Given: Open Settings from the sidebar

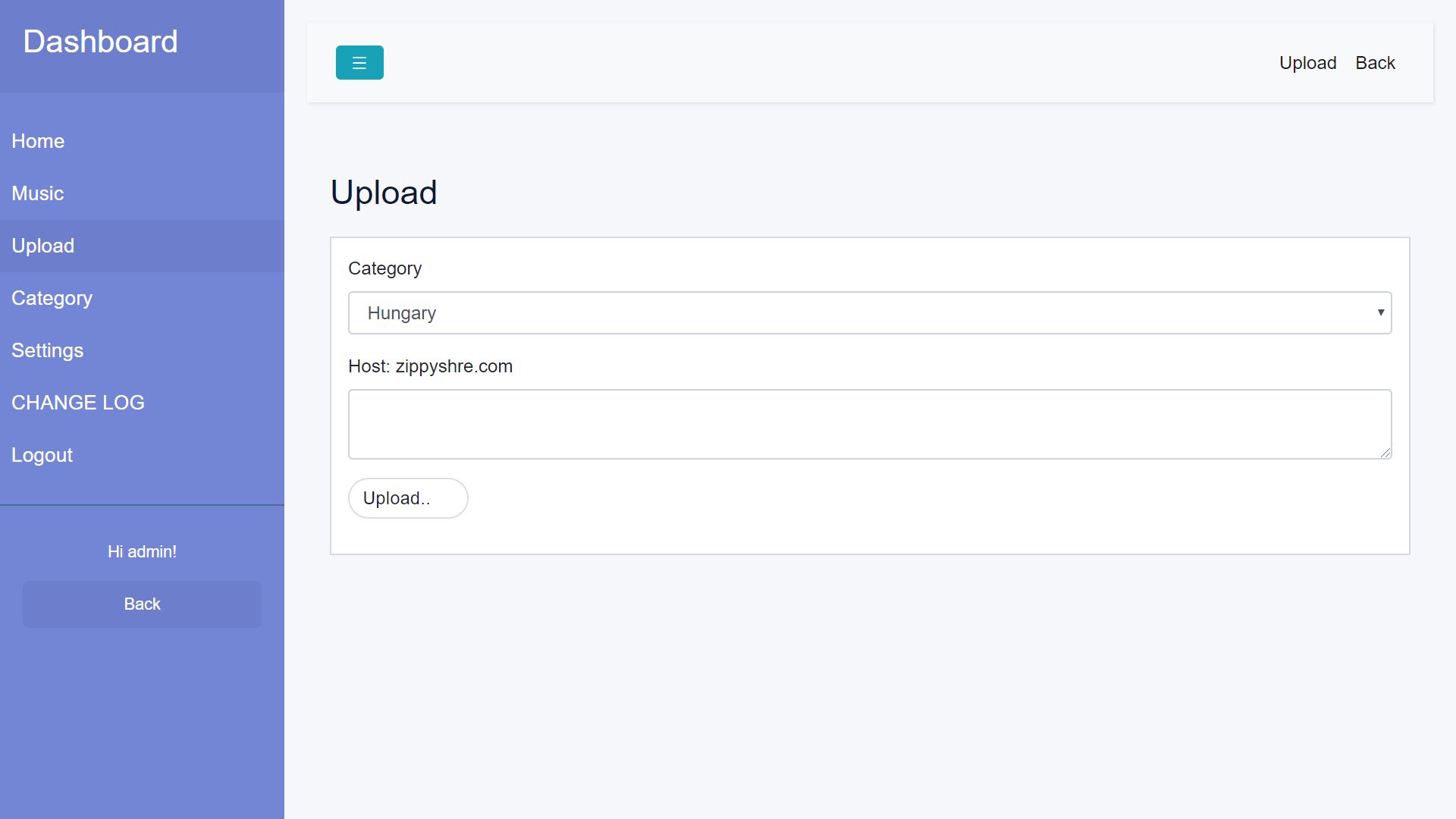Looking at the screenshot, I should pyautogui.click(x=48, y=350).
